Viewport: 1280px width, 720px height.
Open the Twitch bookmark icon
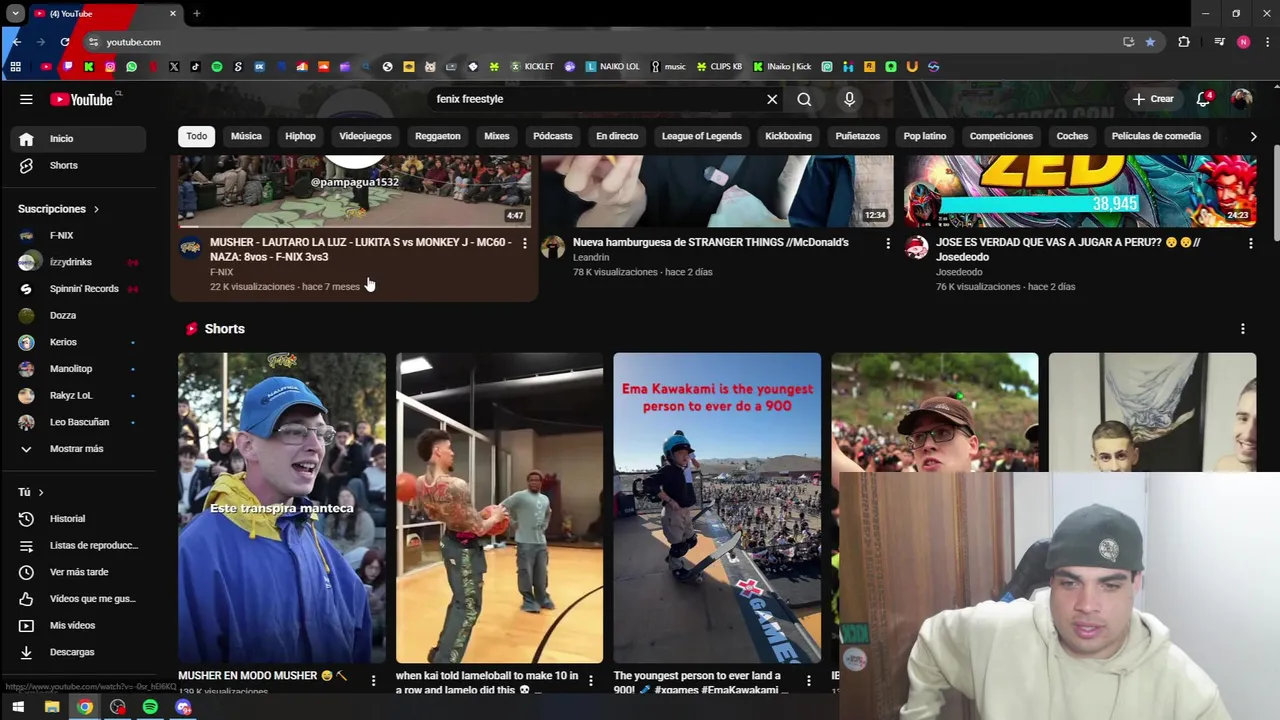coord(67,67)
